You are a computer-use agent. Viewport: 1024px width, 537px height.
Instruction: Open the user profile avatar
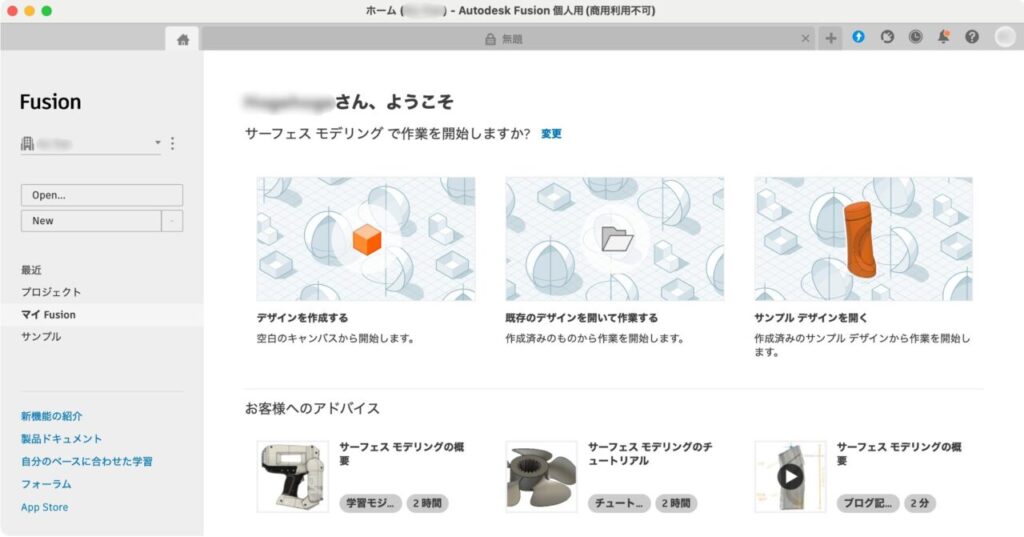pos(1004,37)
